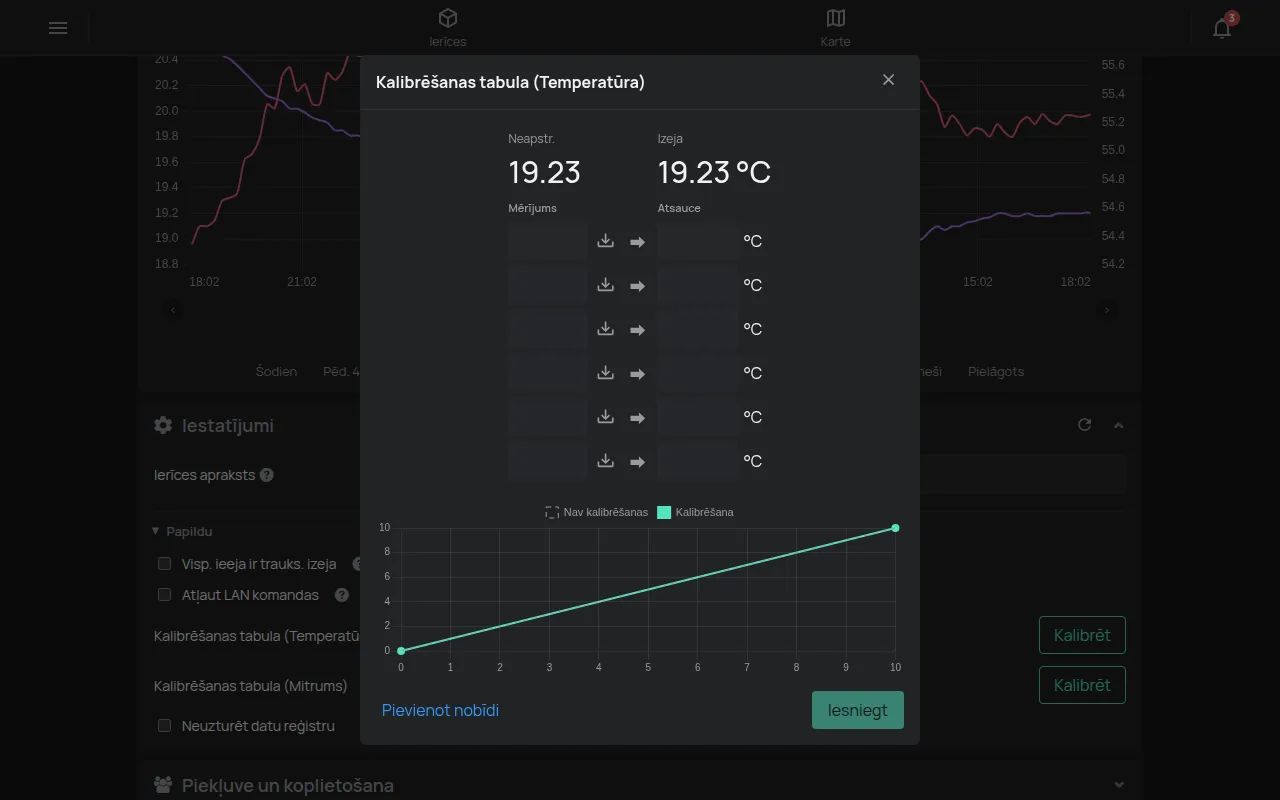Toggle Kalibrēšana legend series
1280x800 pixels.
click(695, 512)
